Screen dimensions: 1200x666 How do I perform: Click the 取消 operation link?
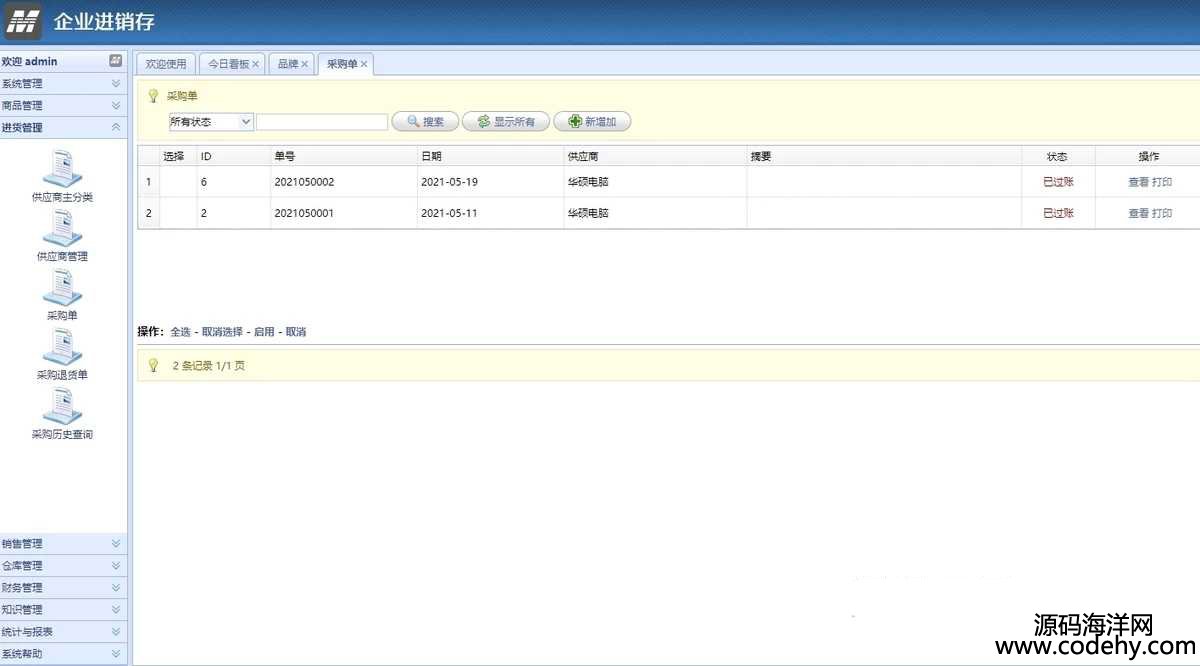[296, 332]
